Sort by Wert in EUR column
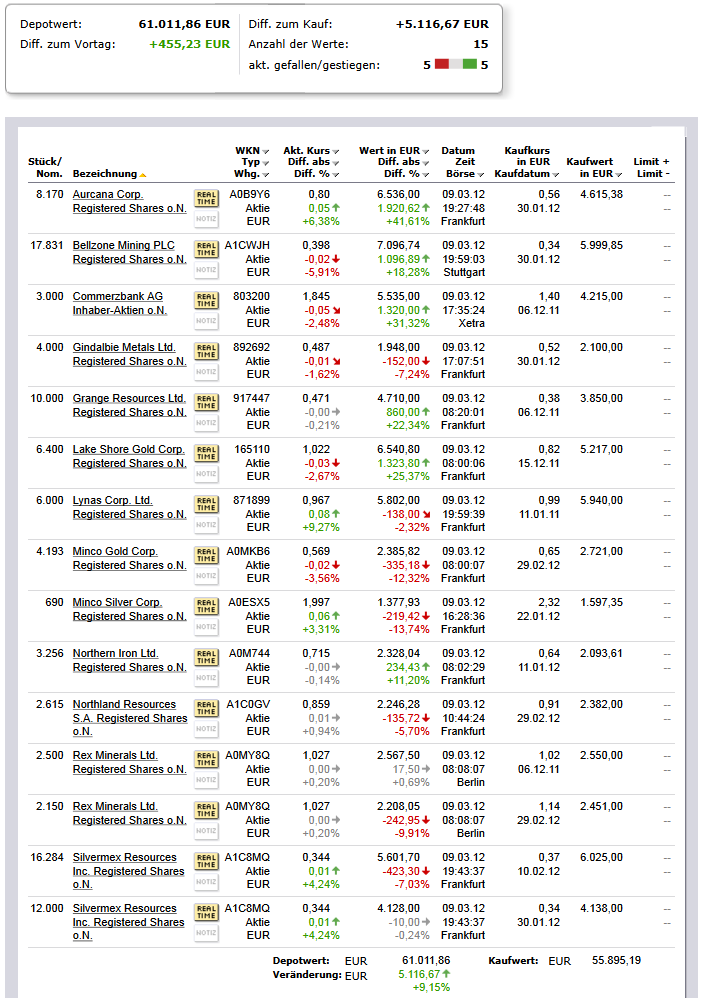 point(394,151)
